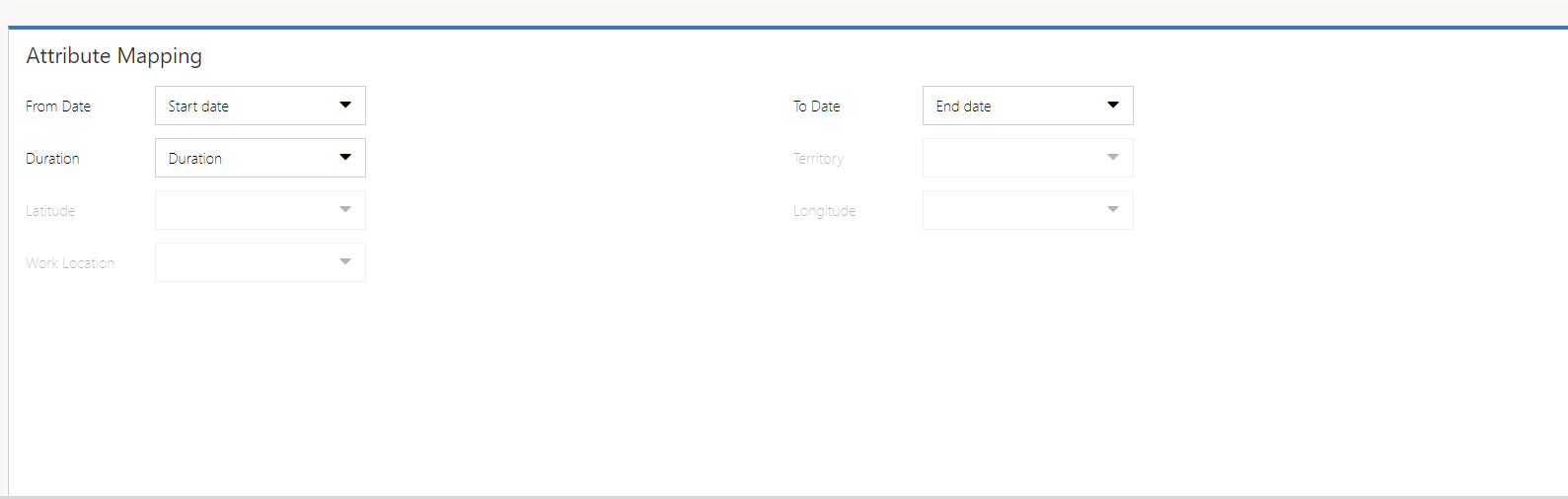This screenshot has width=1568, height=499.
Task: Click the To Date field label
Action: pos(816,107)
